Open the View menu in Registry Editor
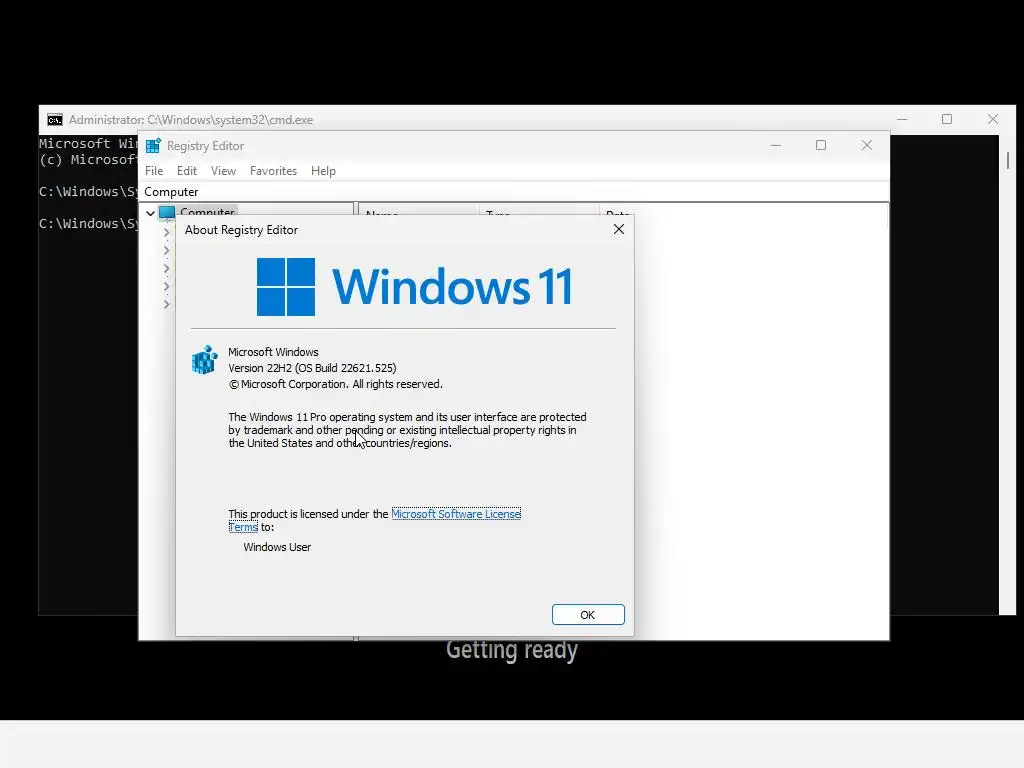This screenshot has height=768, width=1024. pos(223,170)
